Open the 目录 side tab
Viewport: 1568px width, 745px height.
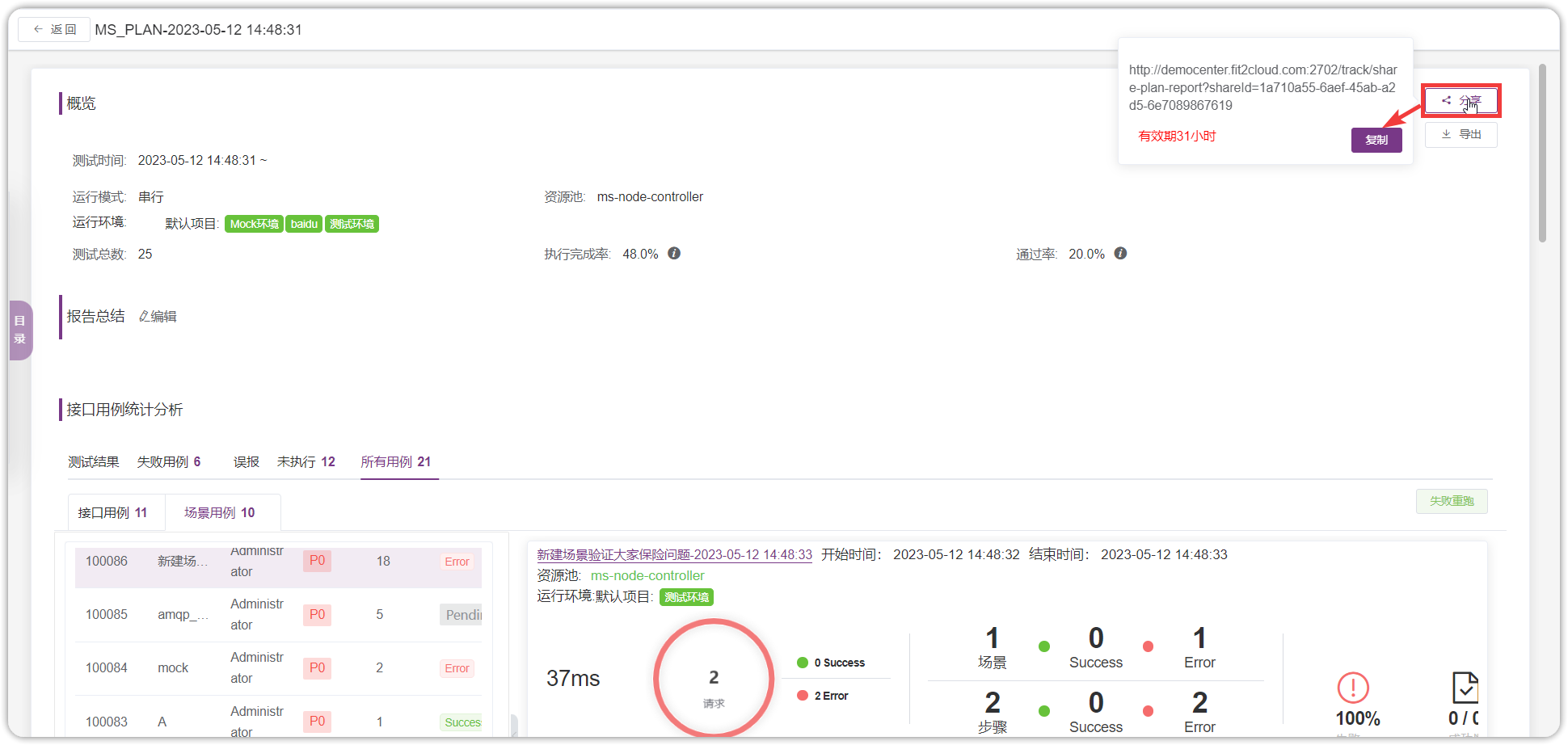click(20, 330)
